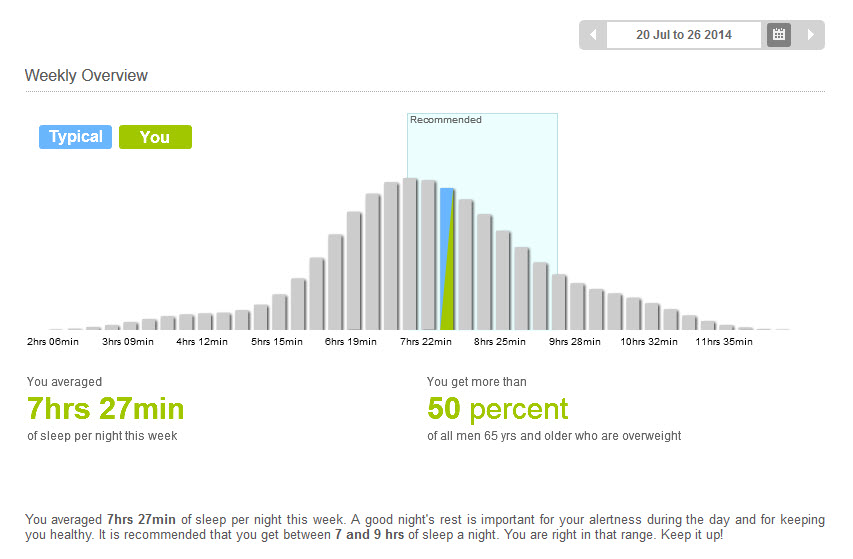Open the calendar date picker icon
Image resolution: width=853 pixels, height=559 pixels.
coord(778,35)
